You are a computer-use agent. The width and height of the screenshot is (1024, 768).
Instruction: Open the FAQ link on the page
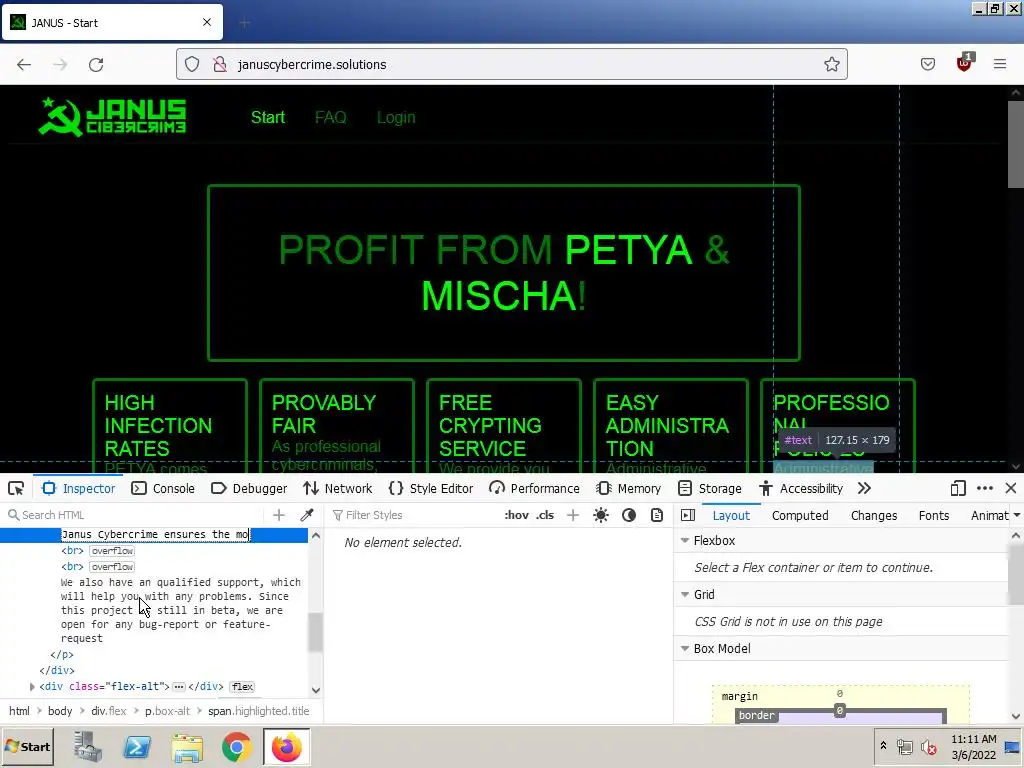pyautogui.click(x=330, y=118)
